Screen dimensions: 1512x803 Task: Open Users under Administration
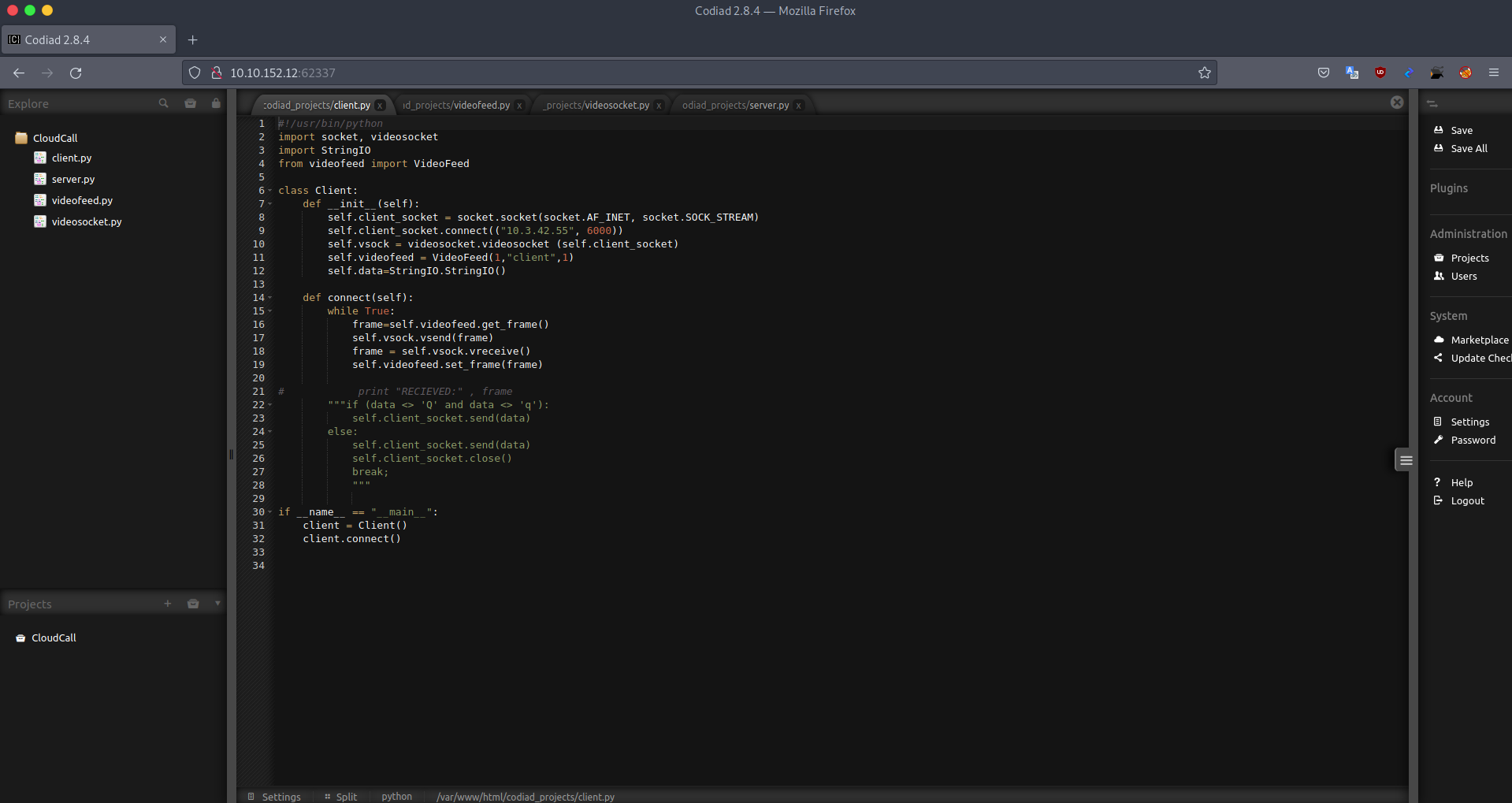tap(1455, 277)
